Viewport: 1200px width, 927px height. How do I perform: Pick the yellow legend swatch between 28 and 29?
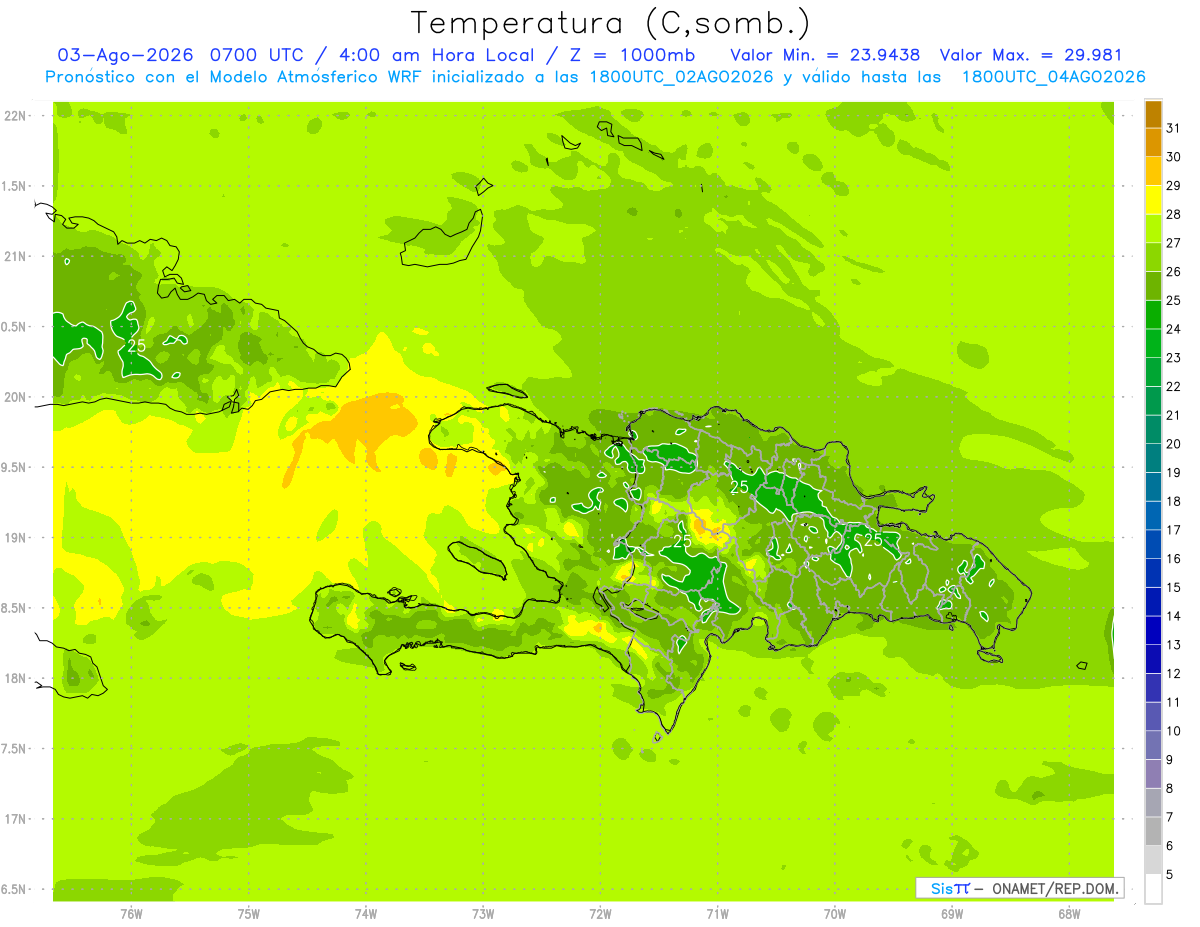(1153, 200)
